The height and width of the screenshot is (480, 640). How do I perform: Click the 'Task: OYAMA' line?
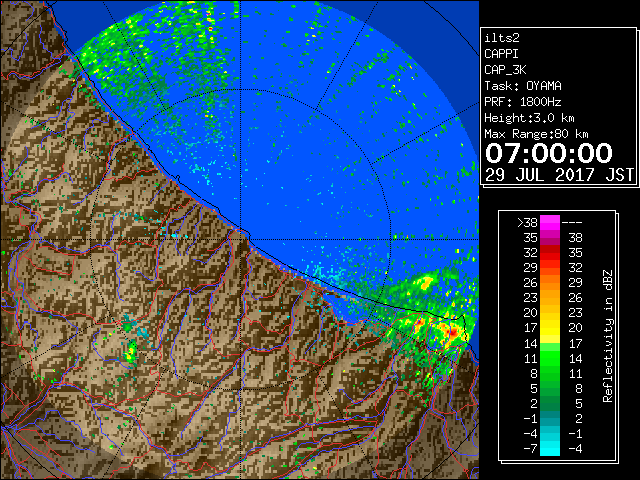coord(523,86)
